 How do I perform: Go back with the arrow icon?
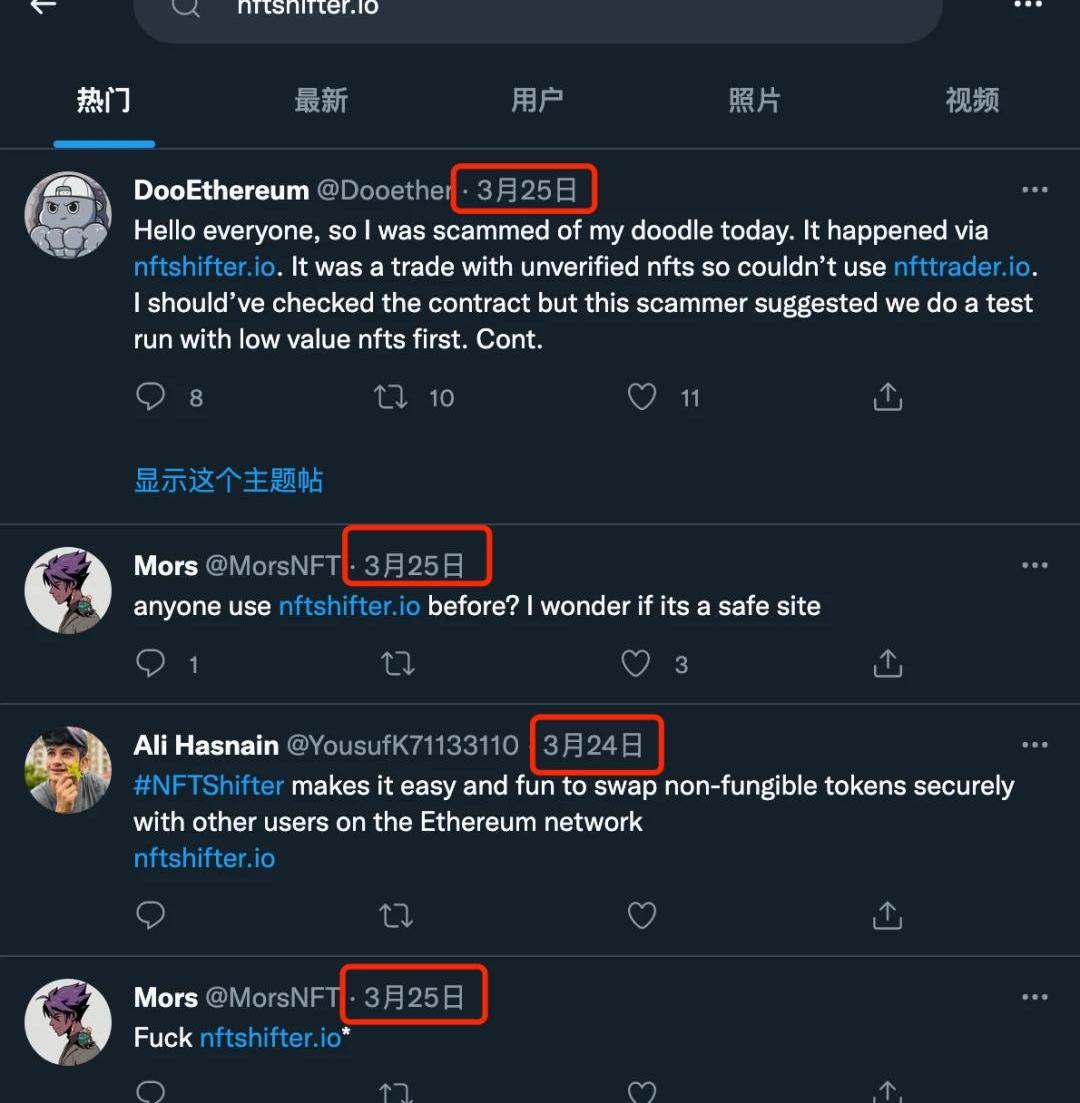point(44,7)
